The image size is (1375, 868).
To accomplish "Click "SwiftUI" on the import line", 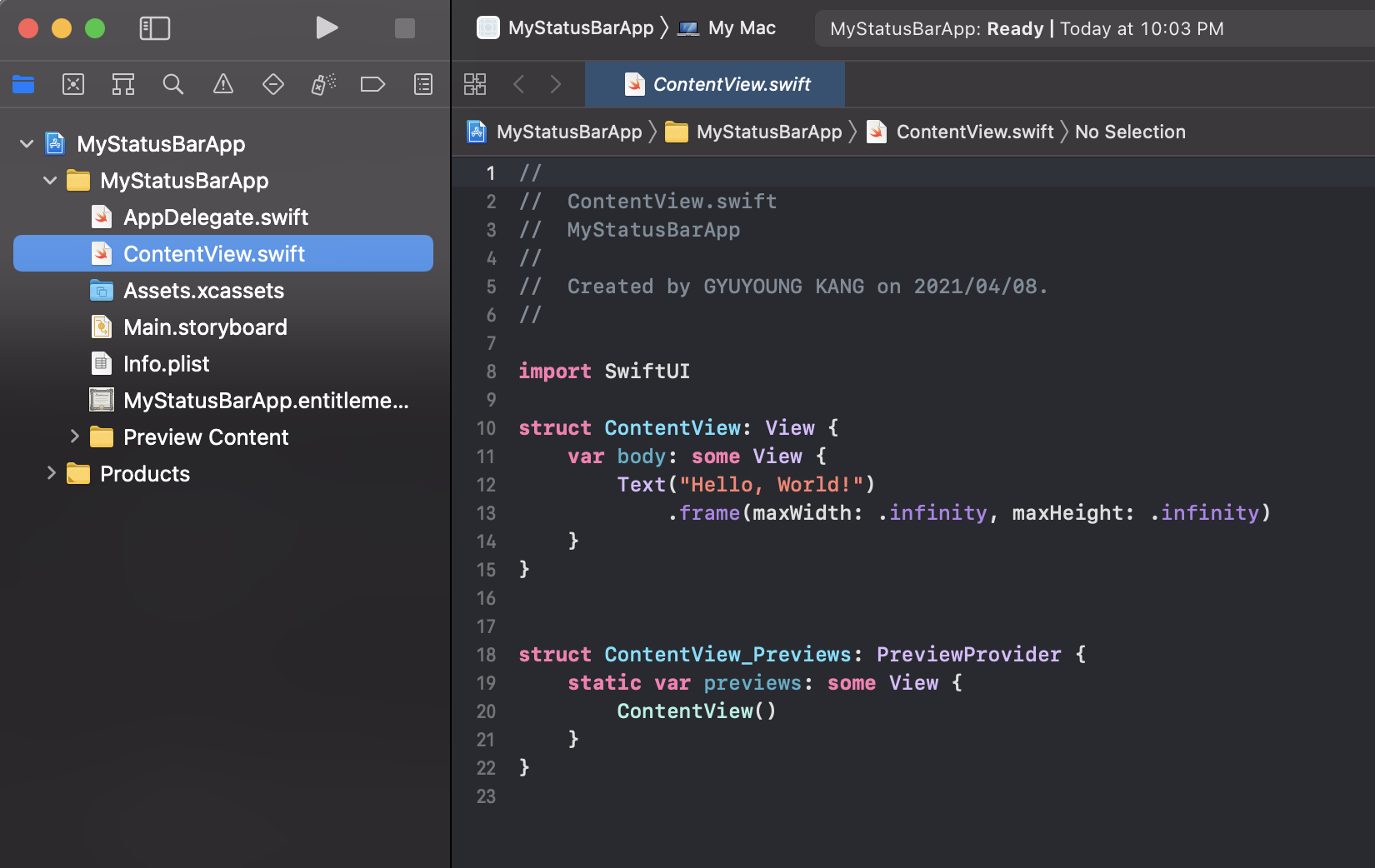I will [x=647, y=372].
